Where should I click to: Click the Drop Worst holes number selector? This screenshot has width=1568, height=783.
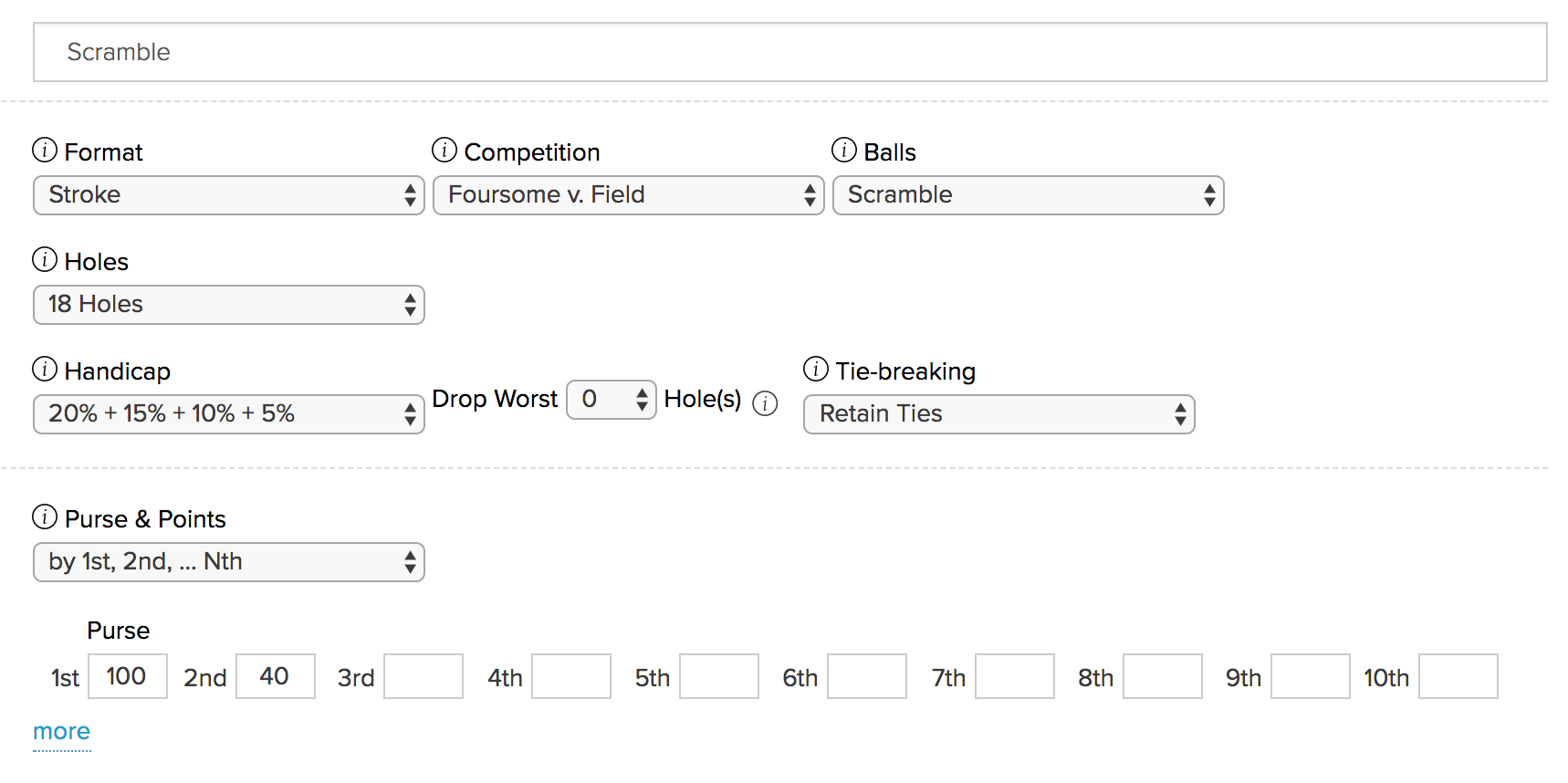pos(611,400)
